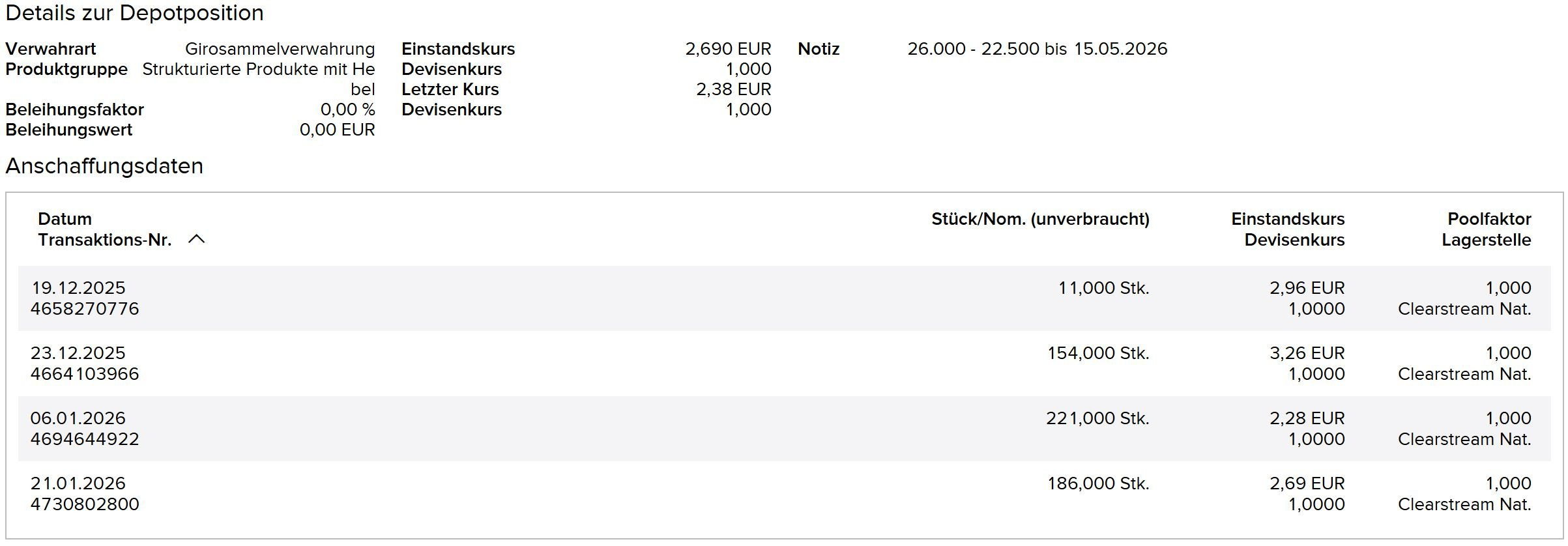Click the Transaktions-Nr. column header
The image size is (1568, 546).
[x=104, y=240]
